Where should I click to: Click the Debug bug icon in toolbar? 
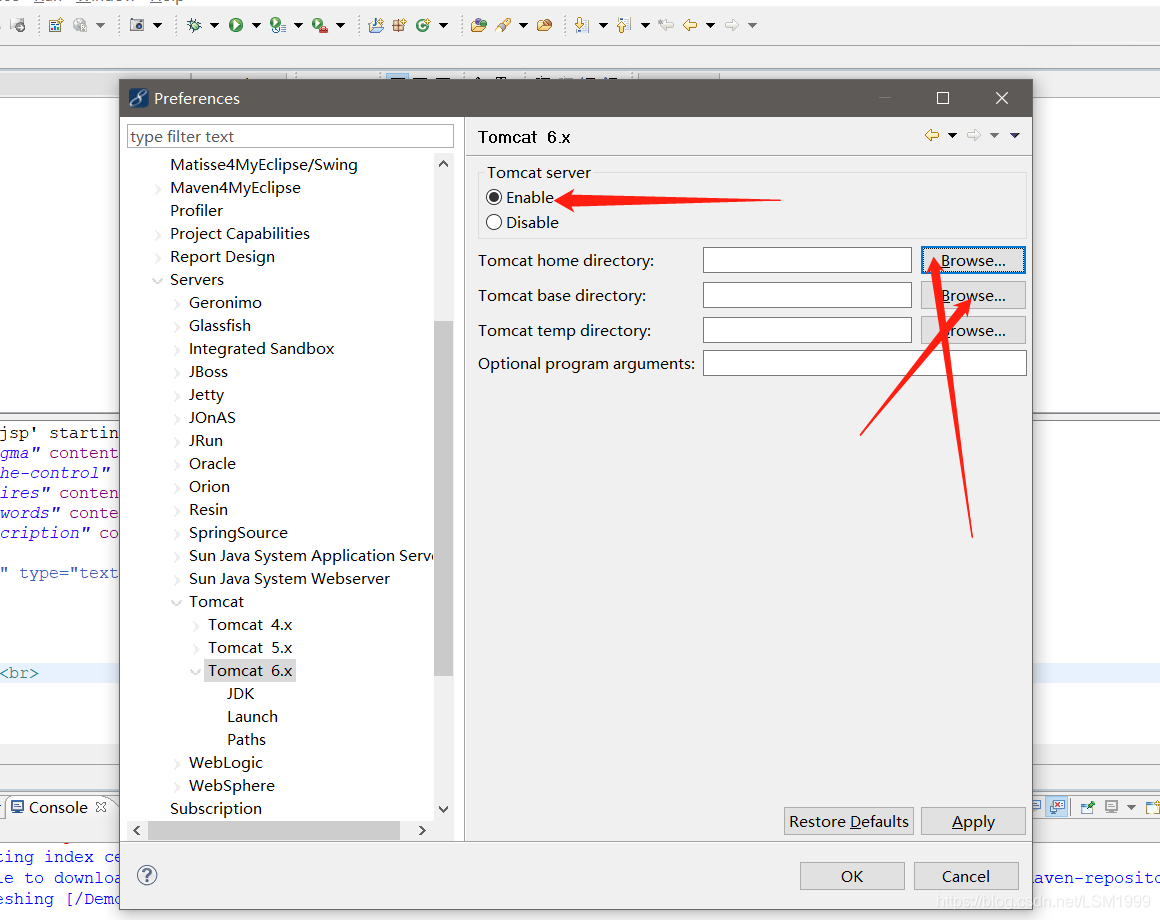coord(194,25)
